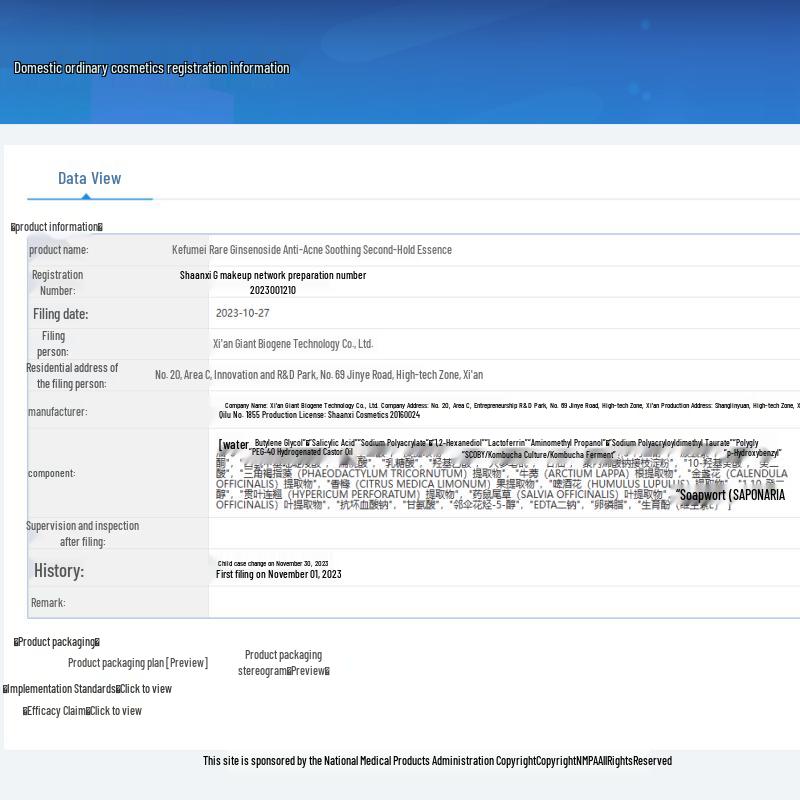Click the Jinye Road residential address value
This screenshot has width=800, height=800.
point(318,375)
